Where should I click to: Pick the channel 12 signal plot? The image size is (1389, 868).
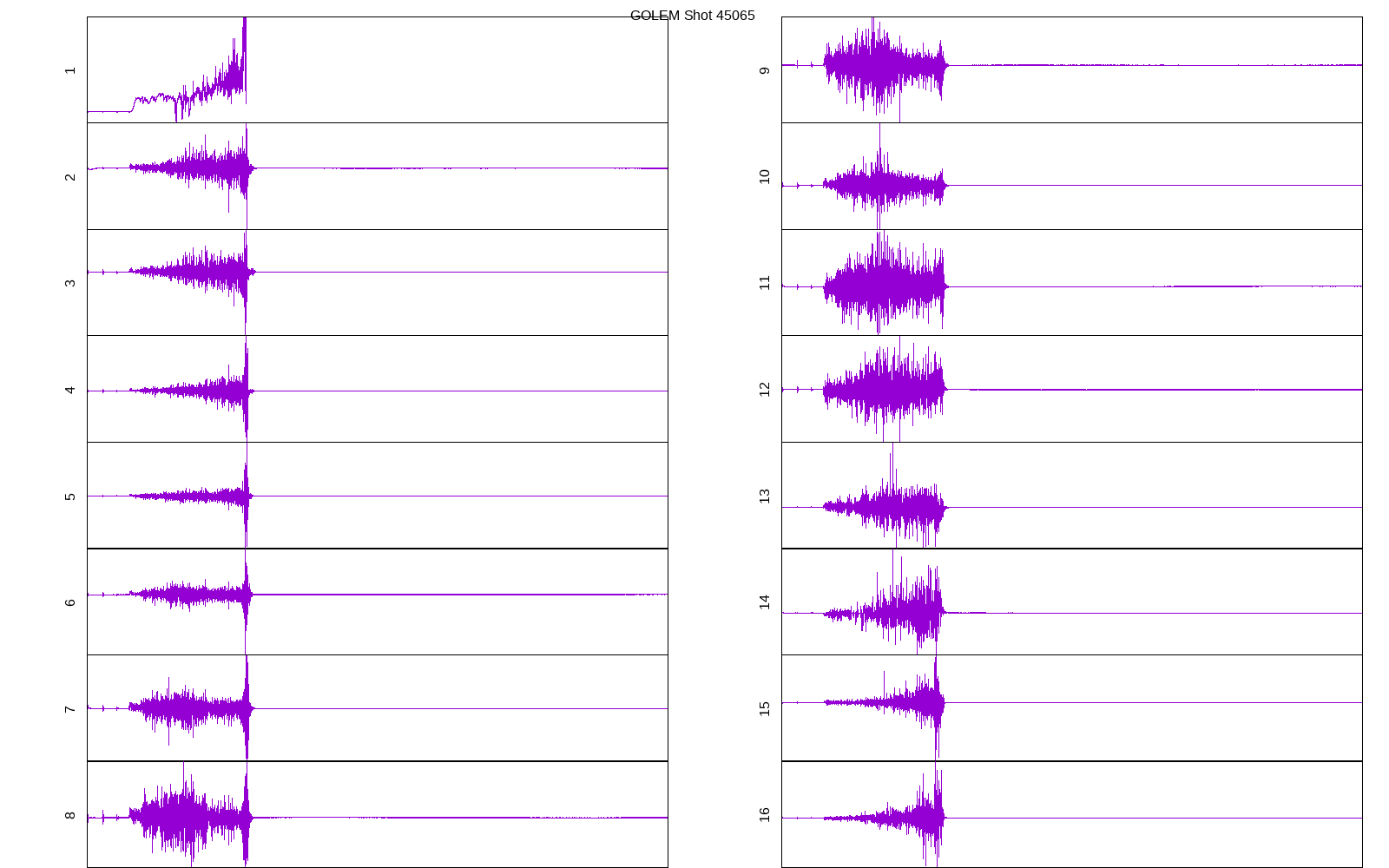click(x=1071, y=389)
